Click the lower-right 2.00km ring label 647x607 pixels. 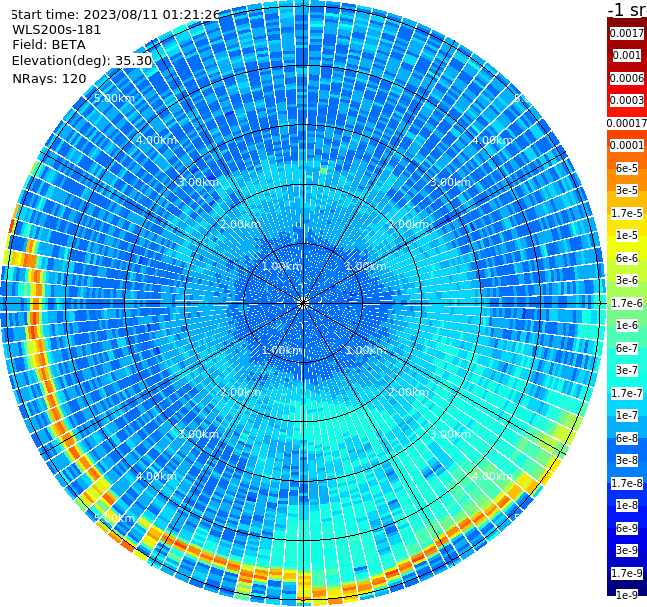click(x=409, y=392)
